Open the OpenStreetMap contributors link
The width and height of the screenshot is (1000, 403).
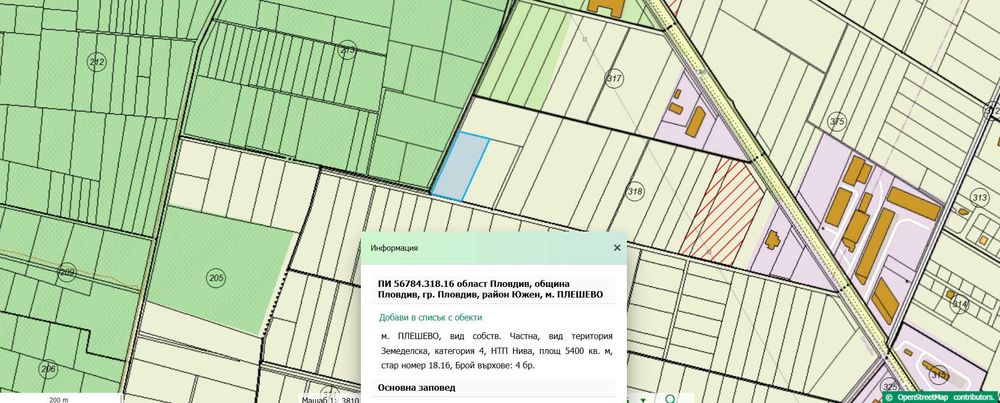tap(946, 397)
